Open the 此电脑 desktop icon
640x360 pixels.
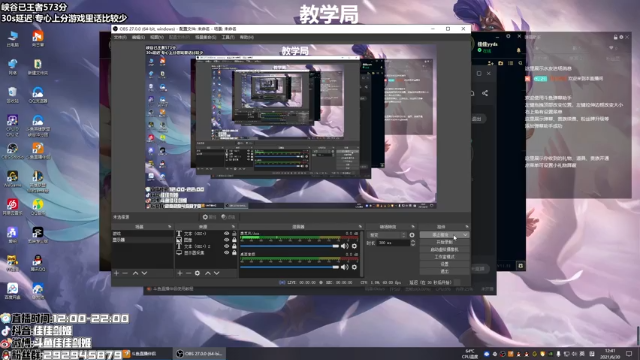[13, 39]
